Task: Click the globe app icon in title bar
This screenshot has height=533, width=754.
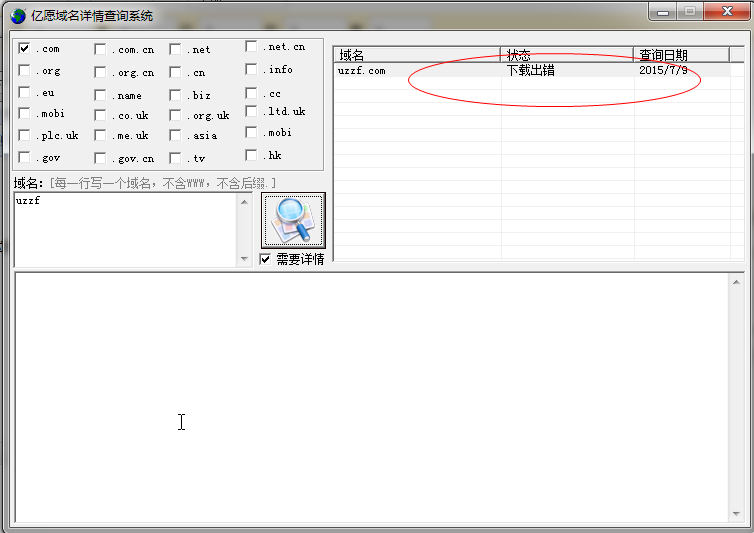Action: [x=18, y=15]
